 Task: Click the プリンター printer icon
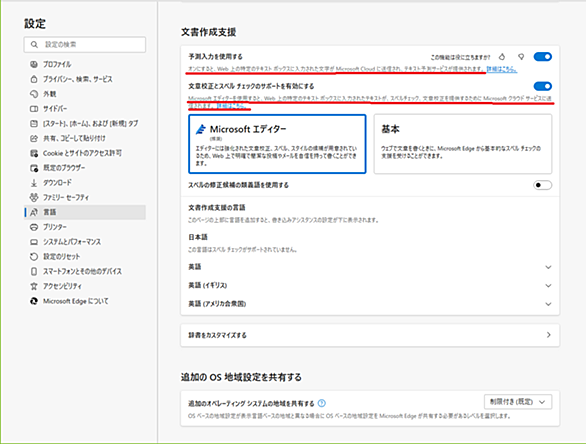coord(34,227)
